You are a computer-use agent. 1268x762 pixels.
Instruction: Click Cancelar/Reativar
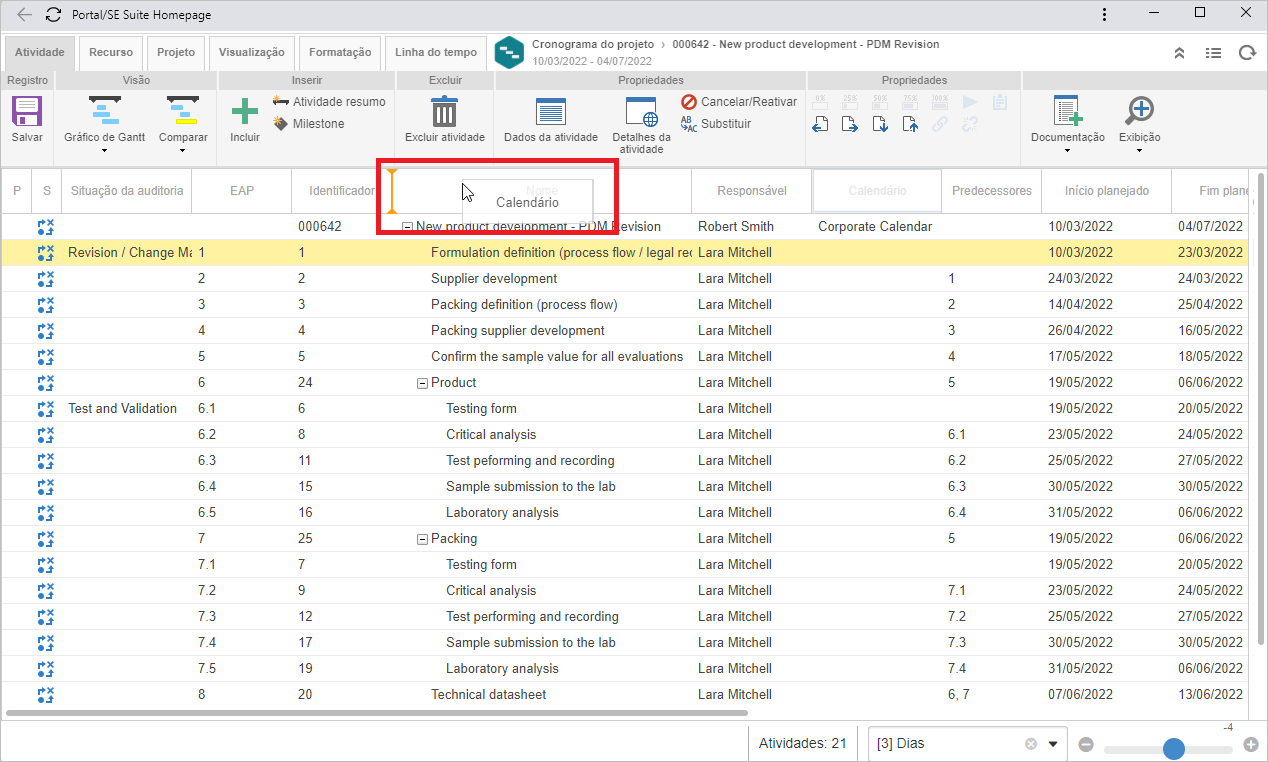point(739,102)
